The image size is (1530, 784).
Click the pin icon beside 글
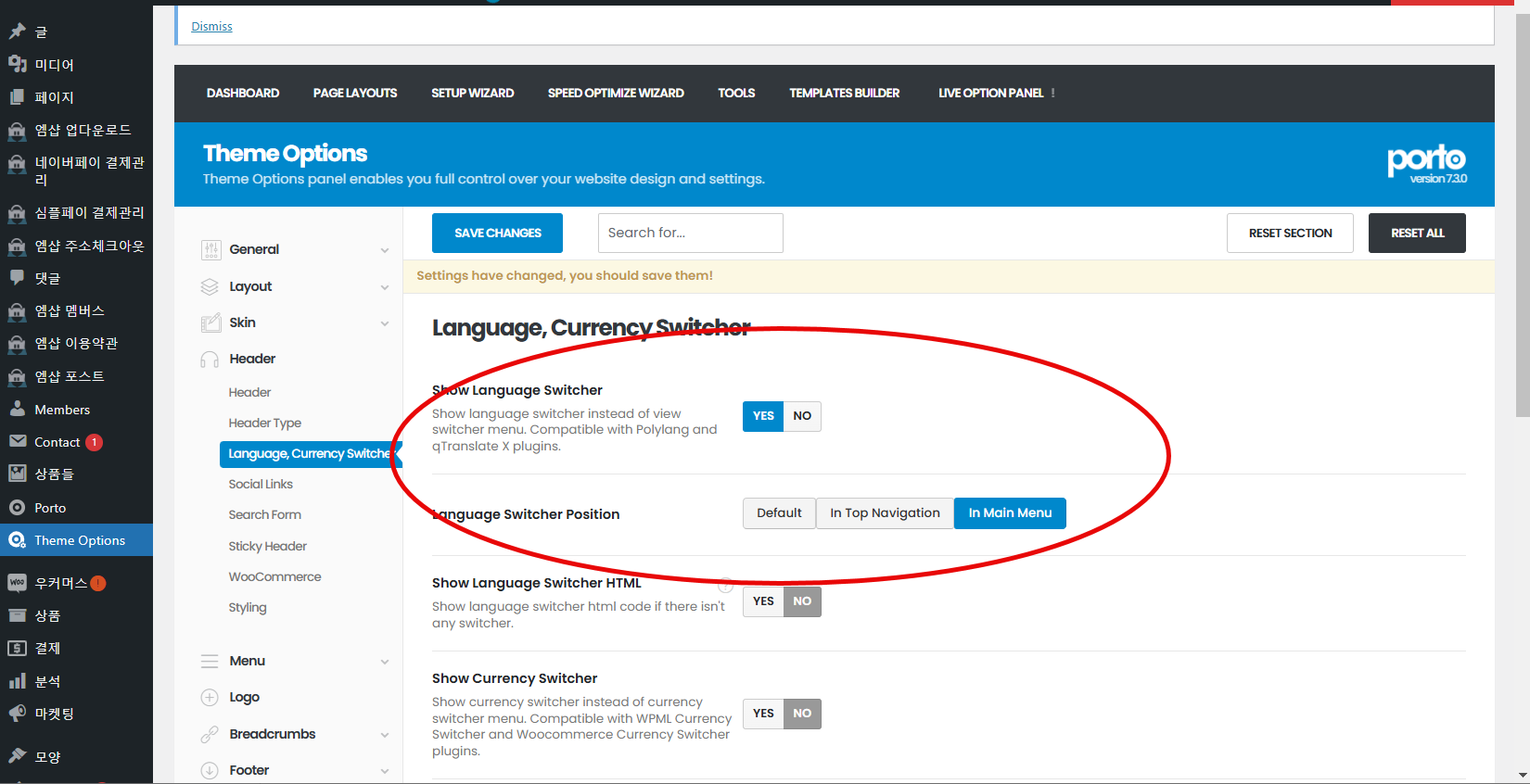coord(17,32)
